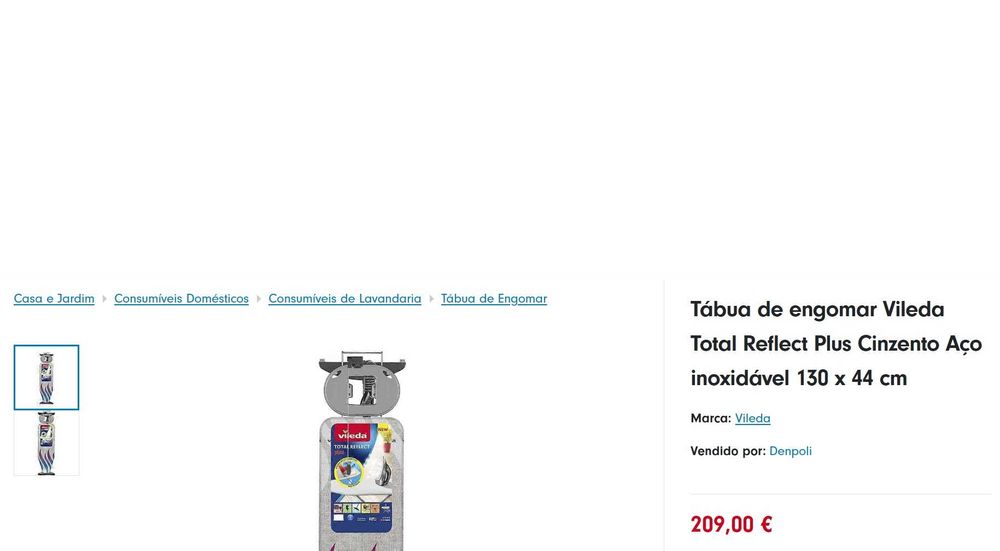This screenshot has width=1000, height=551.
Task: Click arrow separator after Casa e Jardim
Action: pos(104,298)
